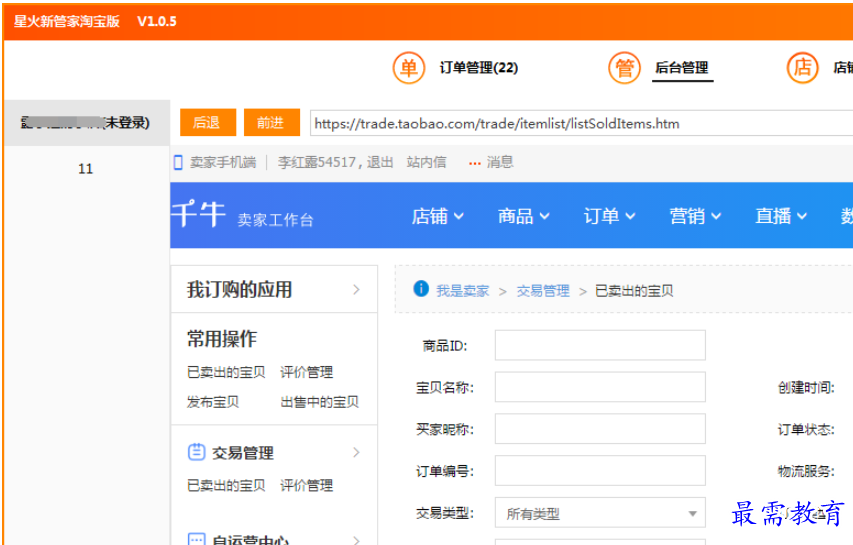Open 已卖出的宝贝 under 交易管理
853x545 pixels.
coord(226,485)
